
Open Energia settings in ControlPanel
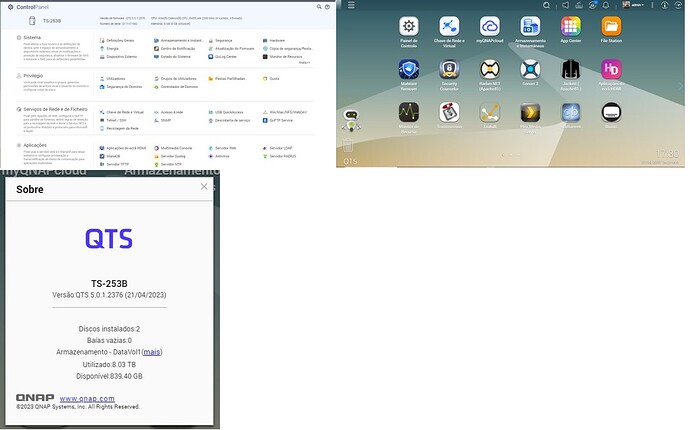click(x=109, y=48)
